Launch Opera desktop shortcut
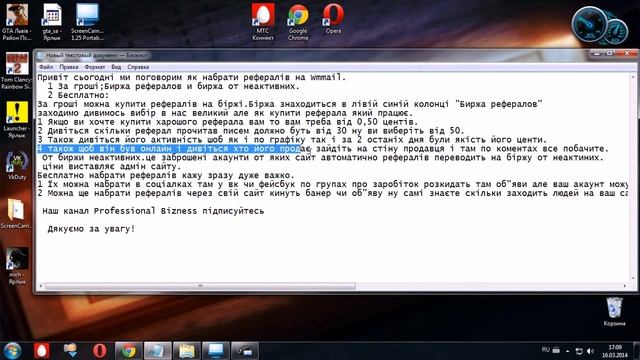The height and width of the screenshot is (360, 640). 333,19
